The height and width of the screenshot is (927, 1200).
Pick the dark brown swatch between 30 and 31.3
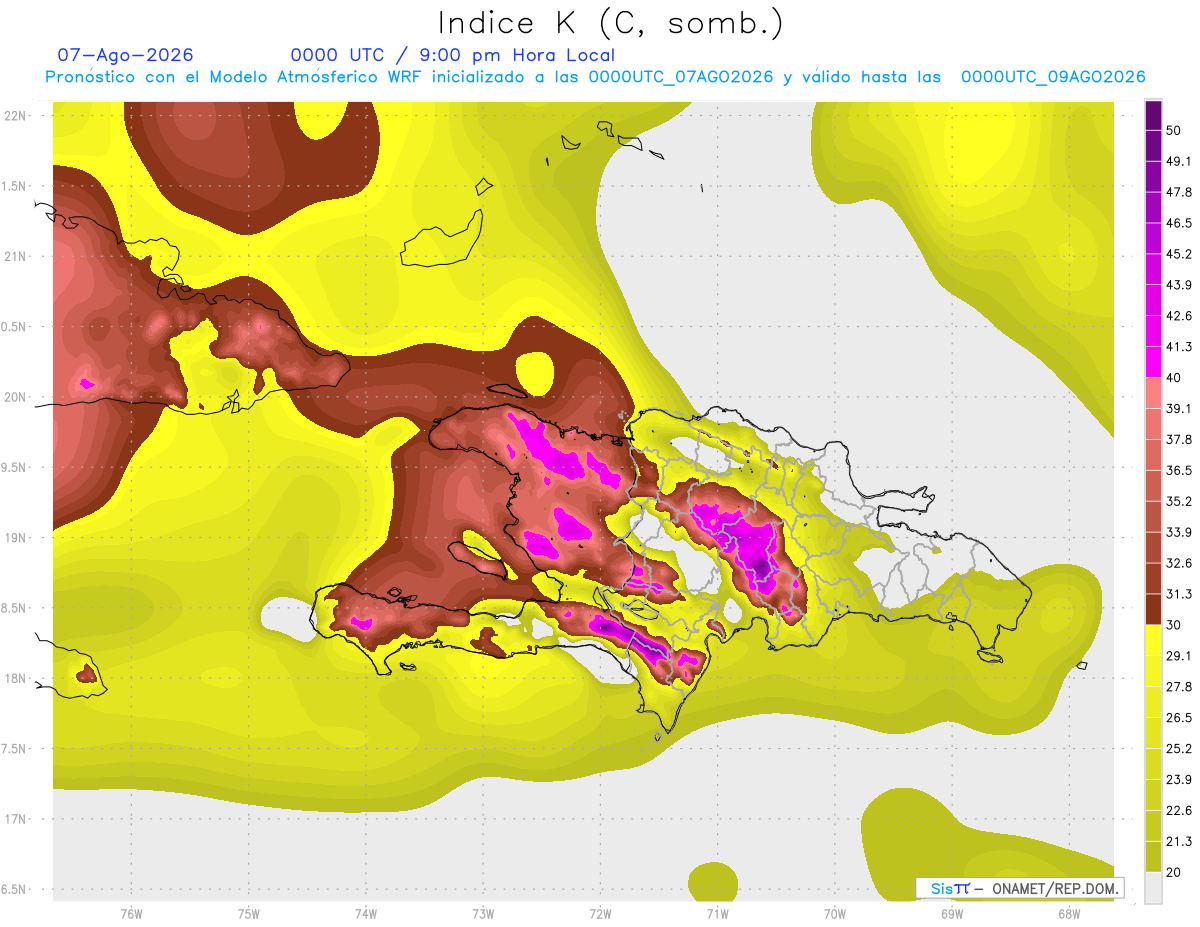1153,610
